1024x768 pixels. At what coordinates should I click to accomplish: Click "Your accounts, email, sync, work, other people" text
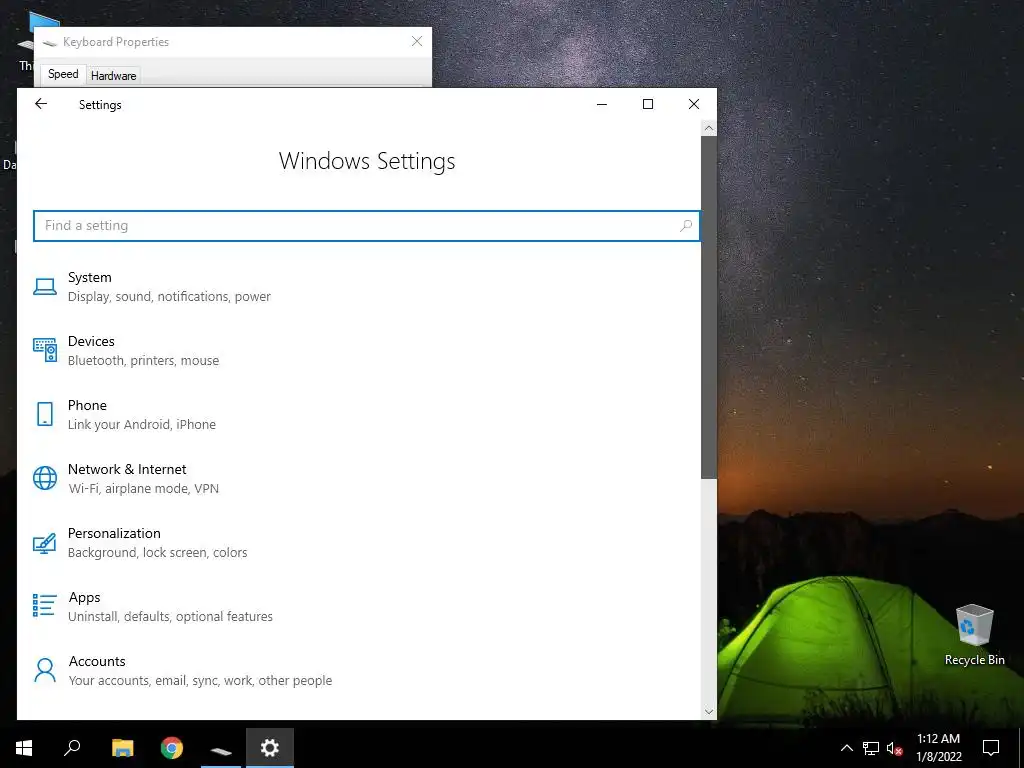(200, 680)
